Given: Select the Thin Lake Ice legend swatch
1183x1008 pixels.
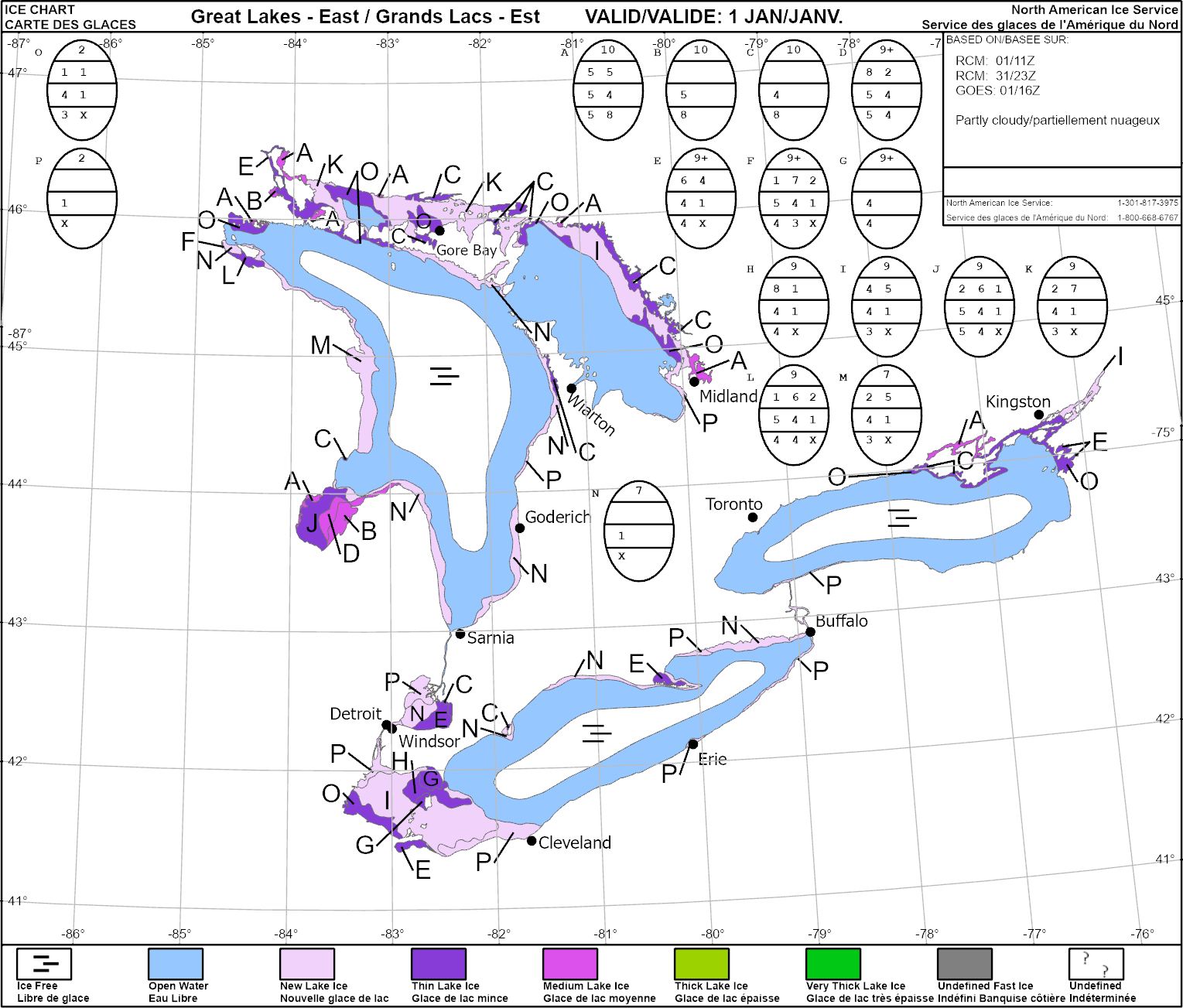Looking at the screenshot, I should [x=439, y=964].
